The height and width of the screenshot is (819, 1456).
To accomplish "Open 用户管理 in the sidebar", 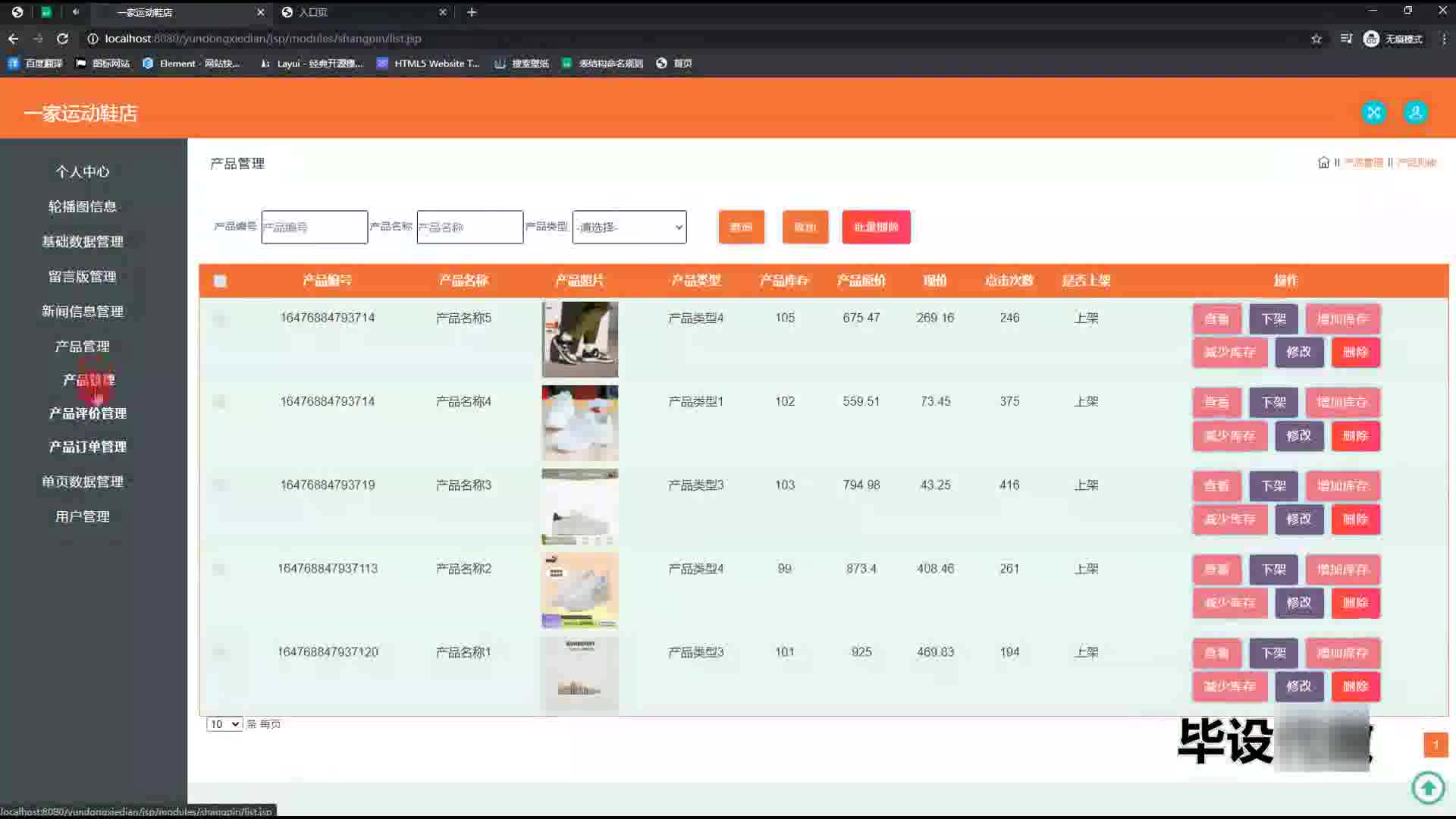I will (x=83, y=516).
